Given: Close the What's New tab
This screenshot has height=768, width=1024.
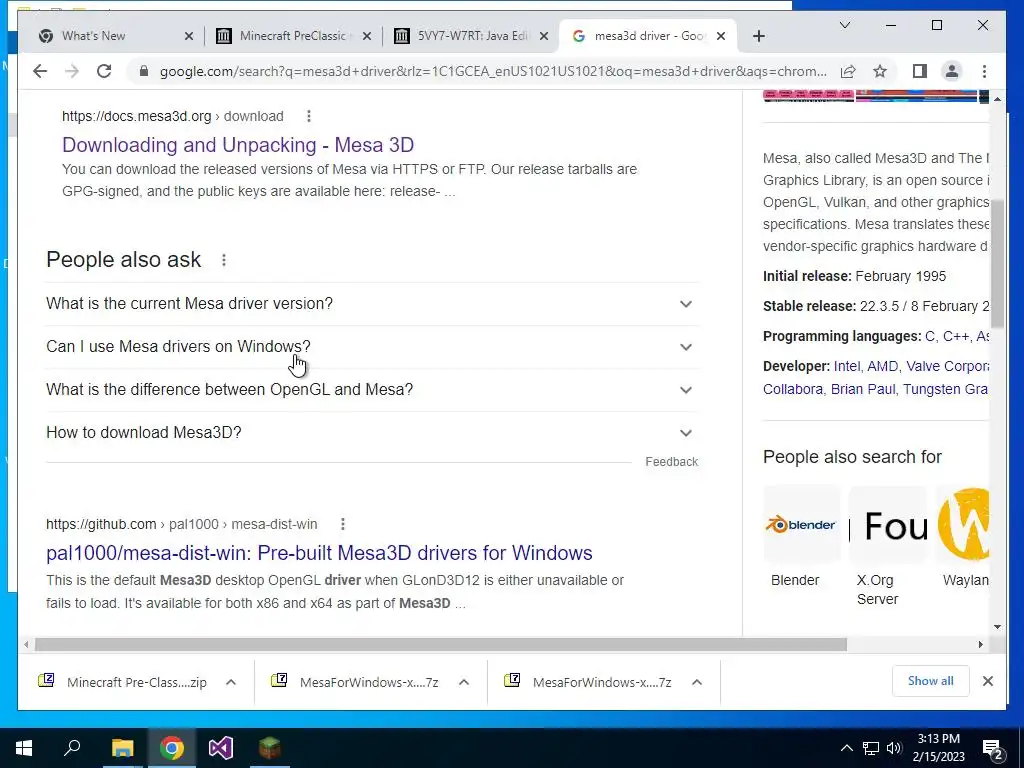Looking at the screenshot, I should tap(189, 36).
